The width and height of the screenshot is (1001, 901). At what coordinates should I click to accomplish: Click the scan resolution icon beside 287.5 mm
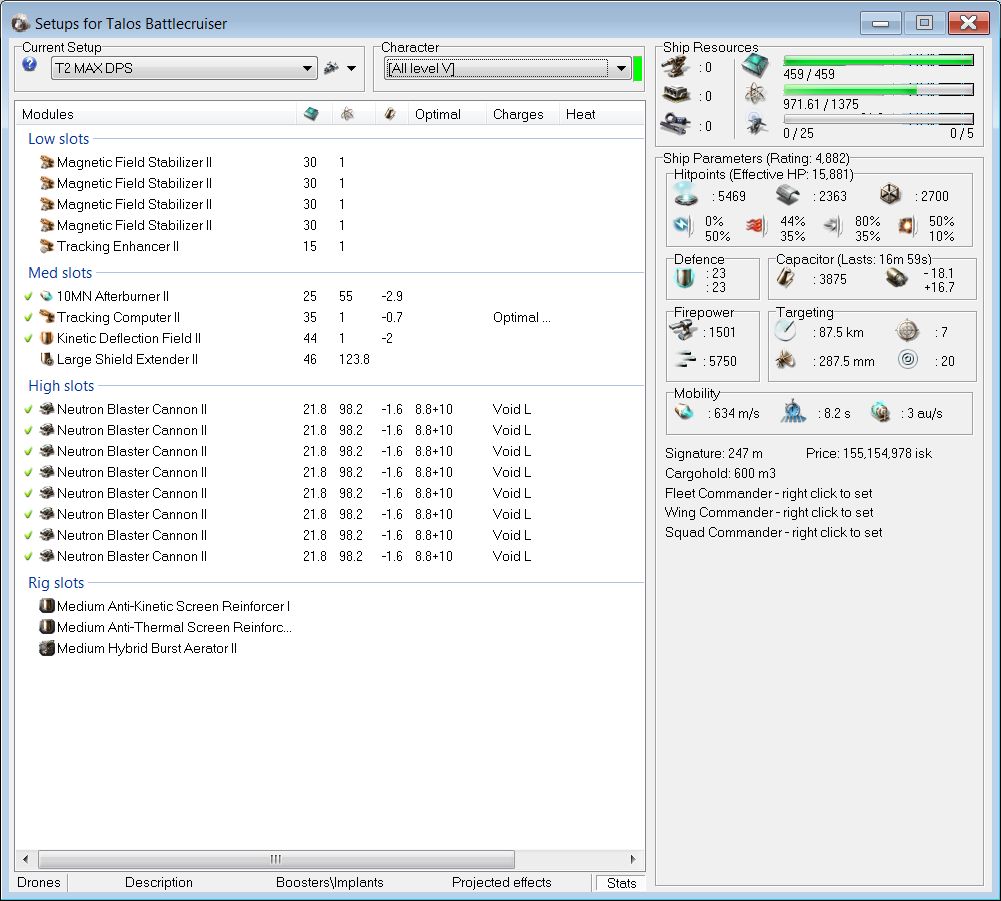785,361
